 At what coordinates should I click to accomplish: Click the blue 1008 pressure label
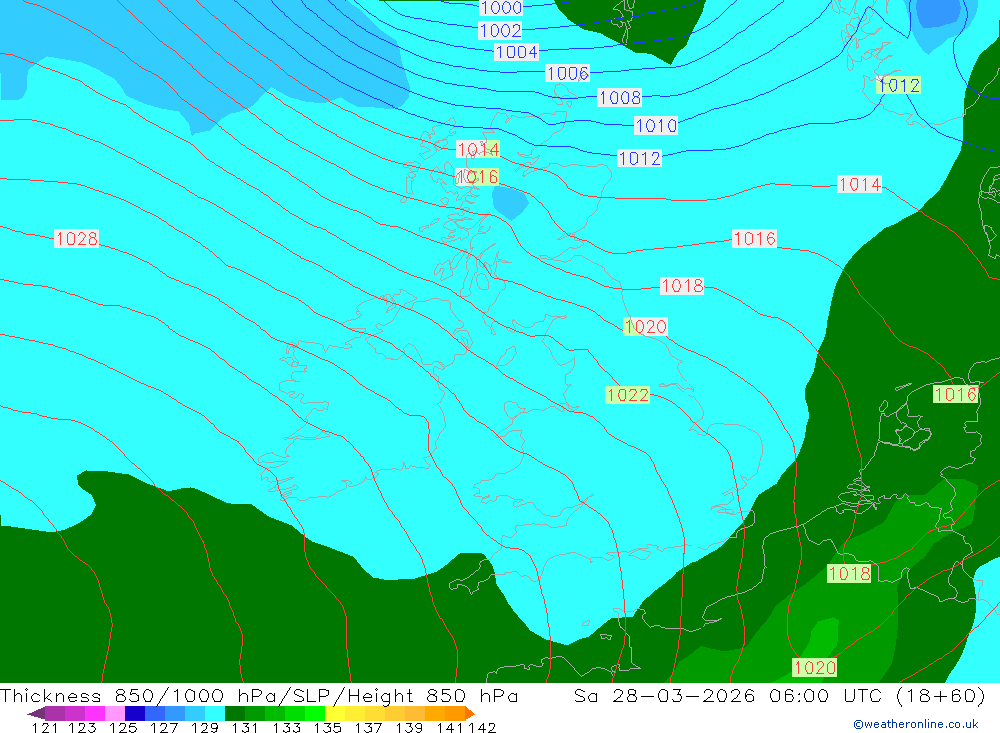click(620, 98)
